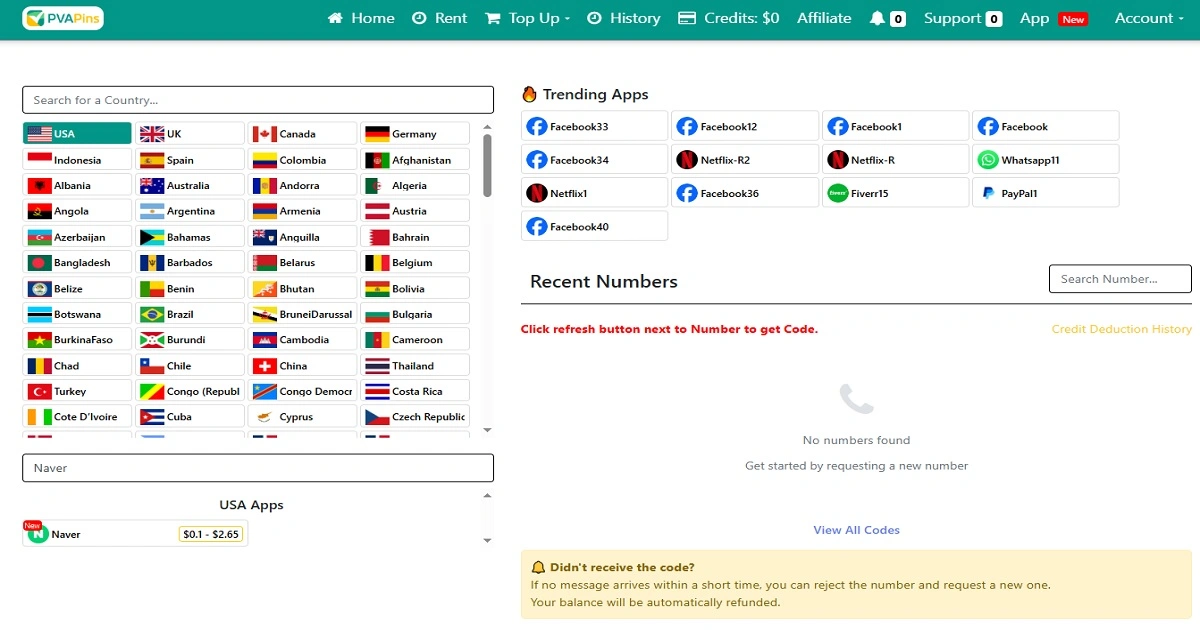Select Indonesia country button

point(77,160)
